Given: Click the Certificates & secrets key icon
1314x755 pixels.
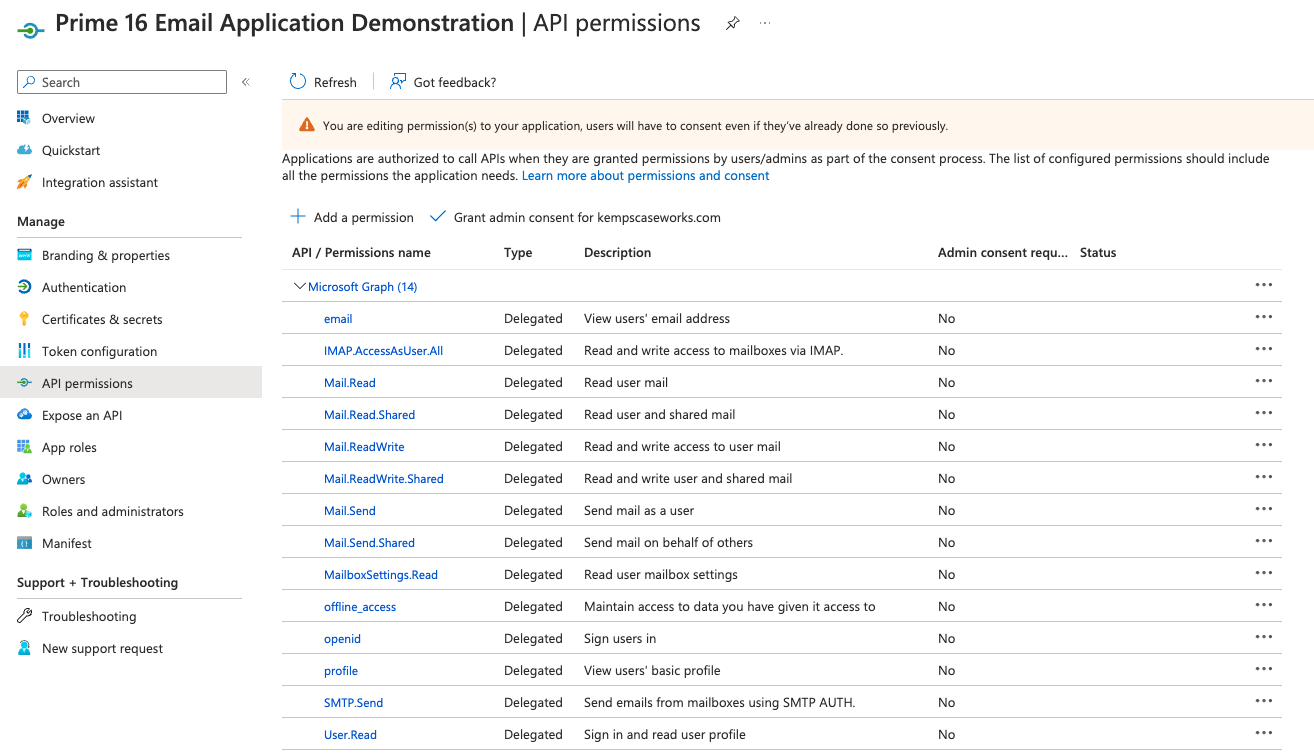Looking at the screenshot, I should [x=24, y=319].
